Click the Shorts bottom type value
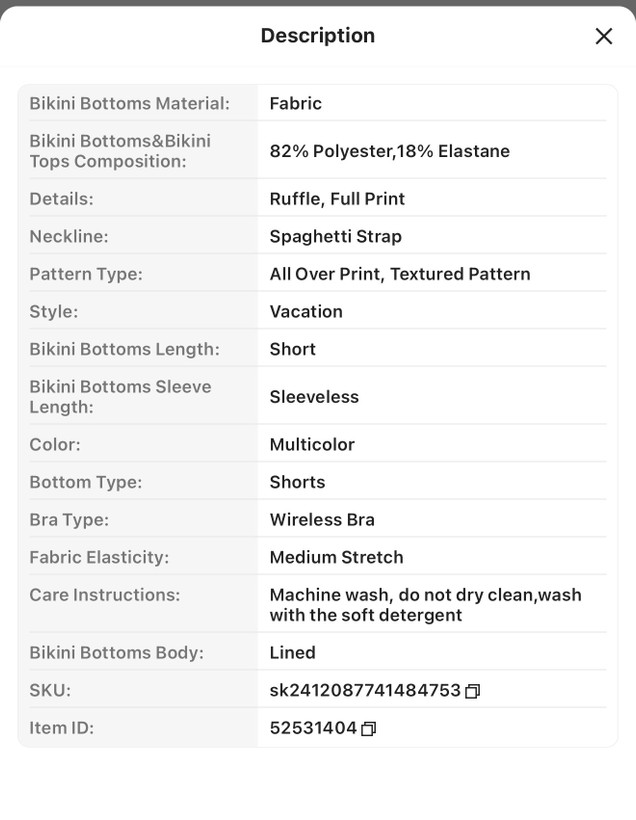This screenshot has height=820, width=636. pyautogui.click(x=297, y=482)
